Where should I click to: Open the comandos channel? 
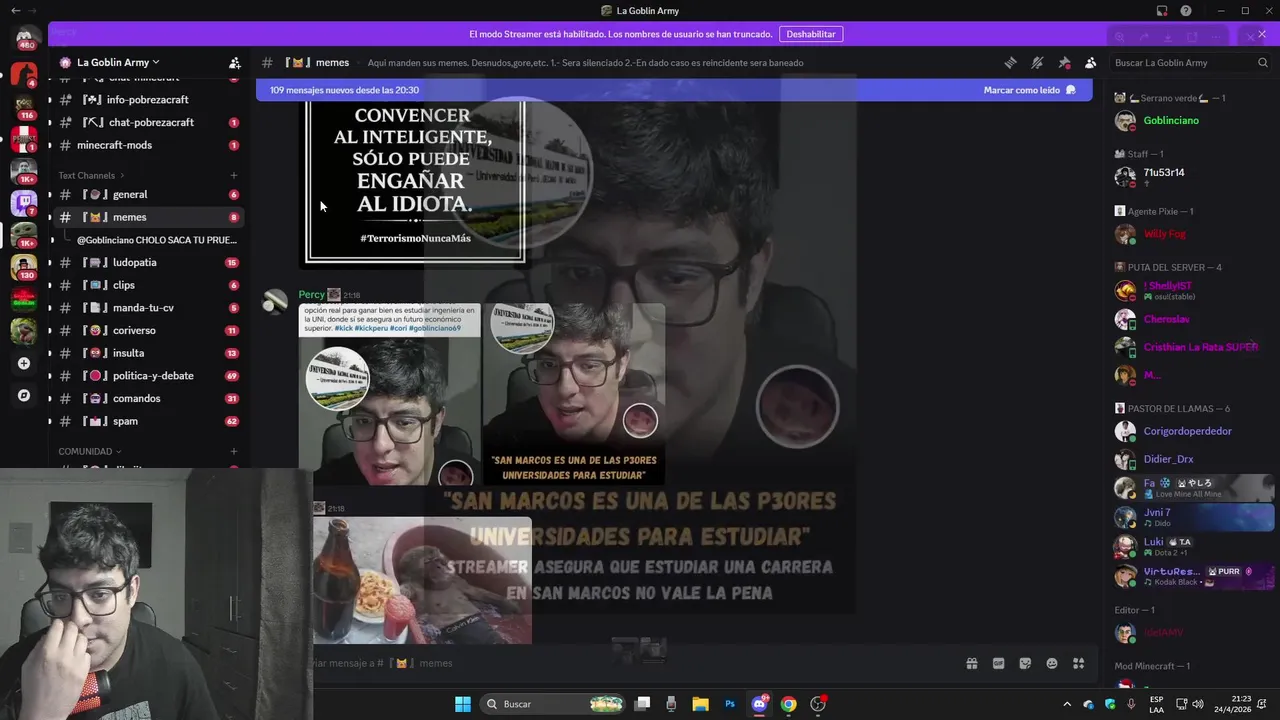point(148,398)
